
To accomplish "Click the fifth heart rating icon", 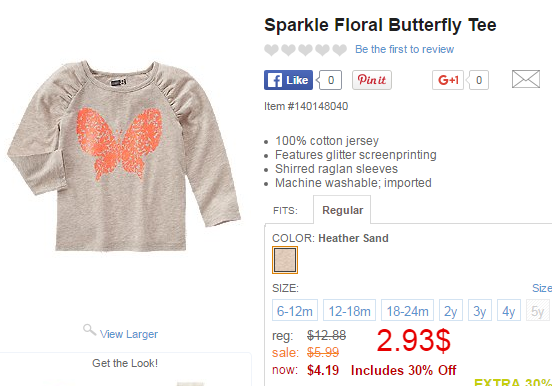I will pyautogui.click(x=340, y=50).
